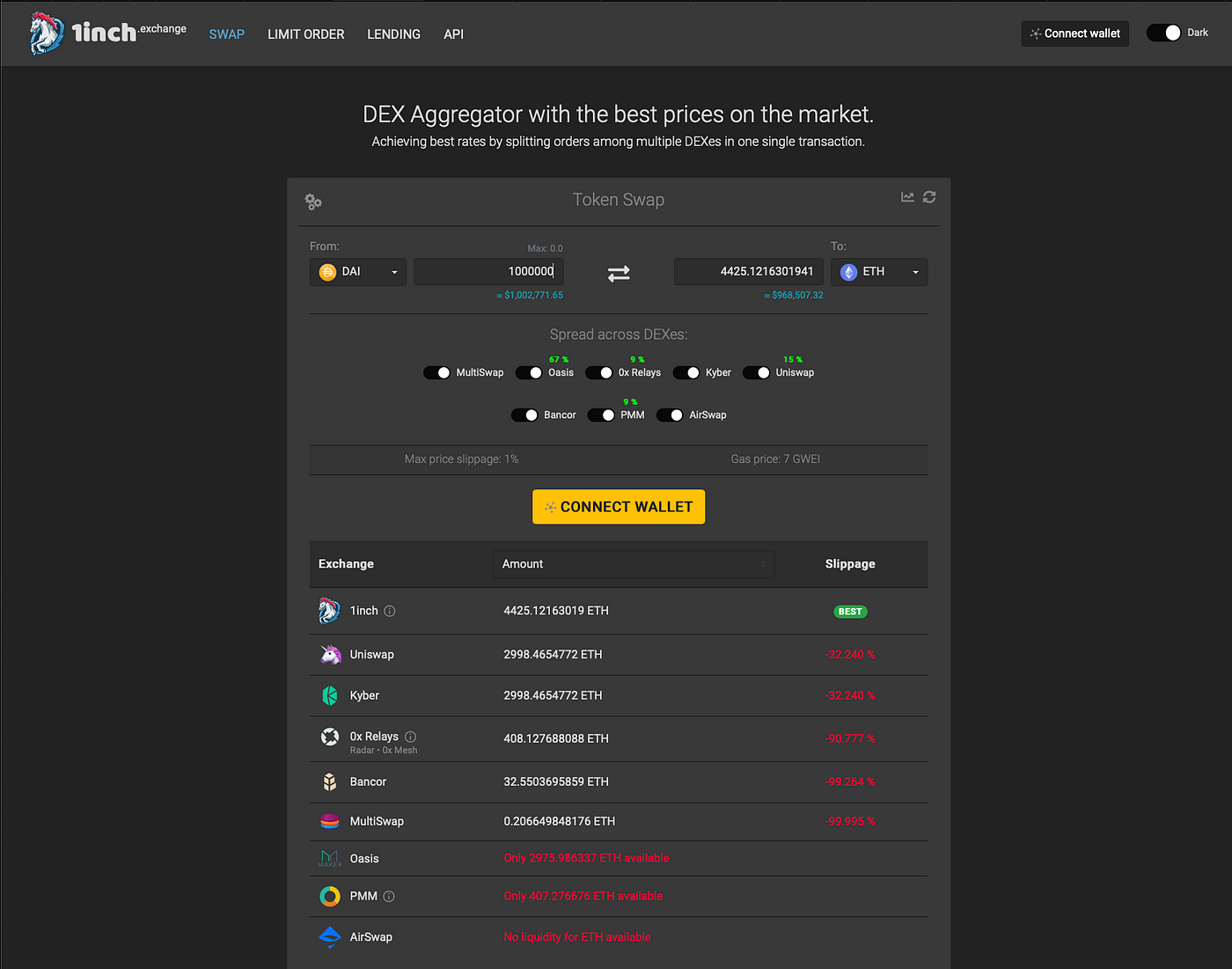Open the Amount column dropdown

pos(634,564)
